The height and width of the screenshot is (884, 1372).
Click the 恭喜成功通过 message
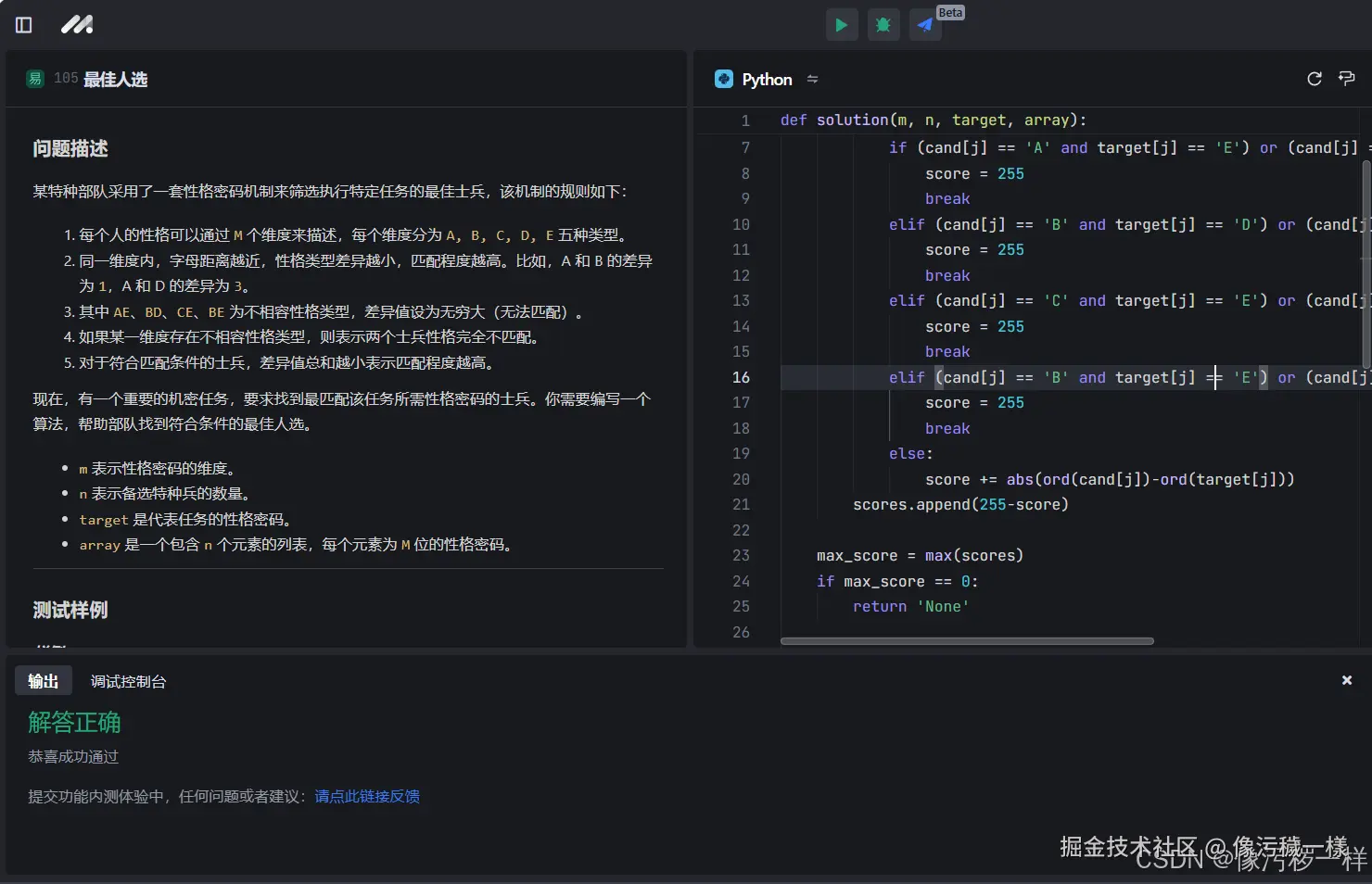73,757
